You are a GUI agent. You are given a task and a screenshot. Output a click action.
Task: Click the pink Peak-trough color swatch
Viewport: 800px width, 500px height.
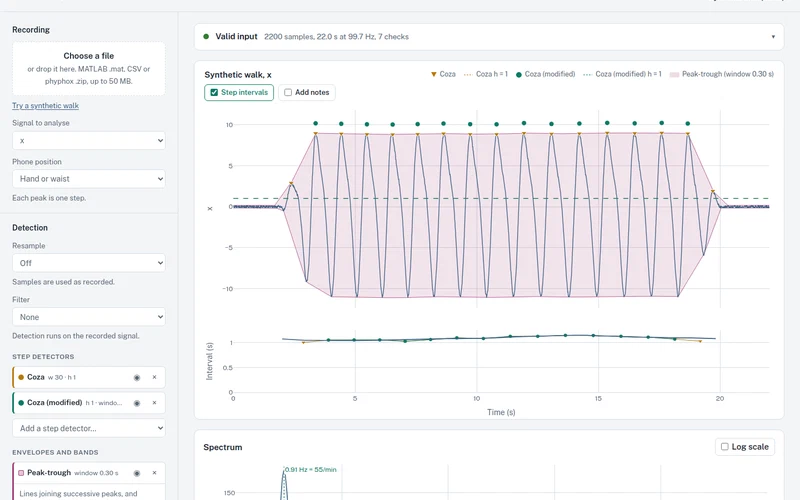click(x=21, y=473)
